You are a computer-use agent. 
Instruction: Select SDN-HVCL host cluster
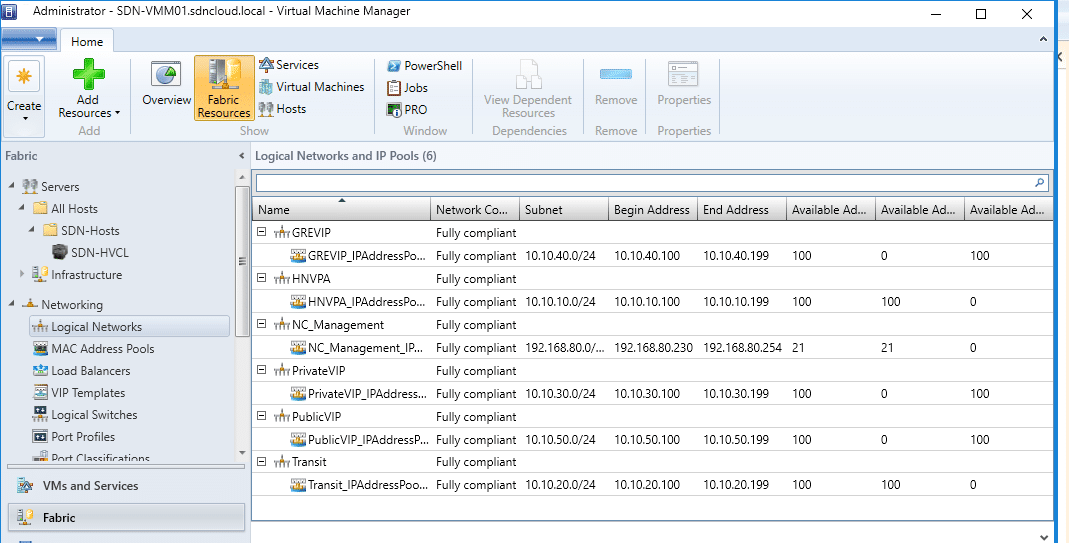(x=91, y=252)
